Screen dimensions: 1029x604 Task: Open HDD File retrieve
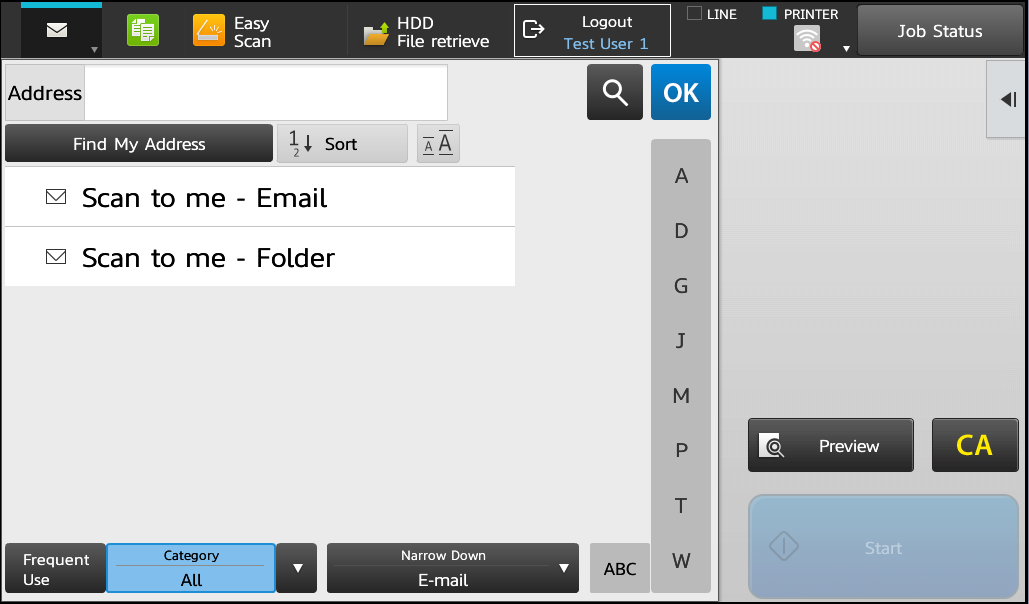pyautogui.click(x=428, y=30)
